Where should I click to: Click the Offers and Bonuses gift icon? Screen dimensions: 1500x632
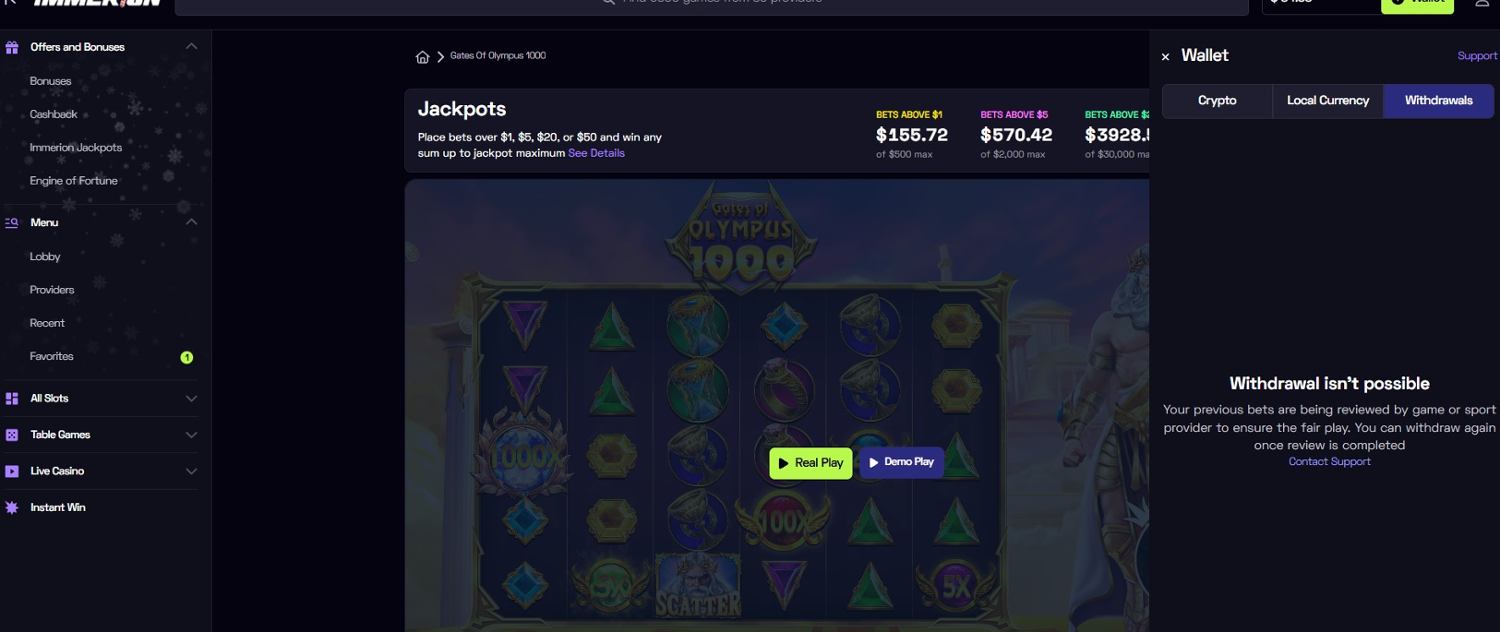coord(12,47)
